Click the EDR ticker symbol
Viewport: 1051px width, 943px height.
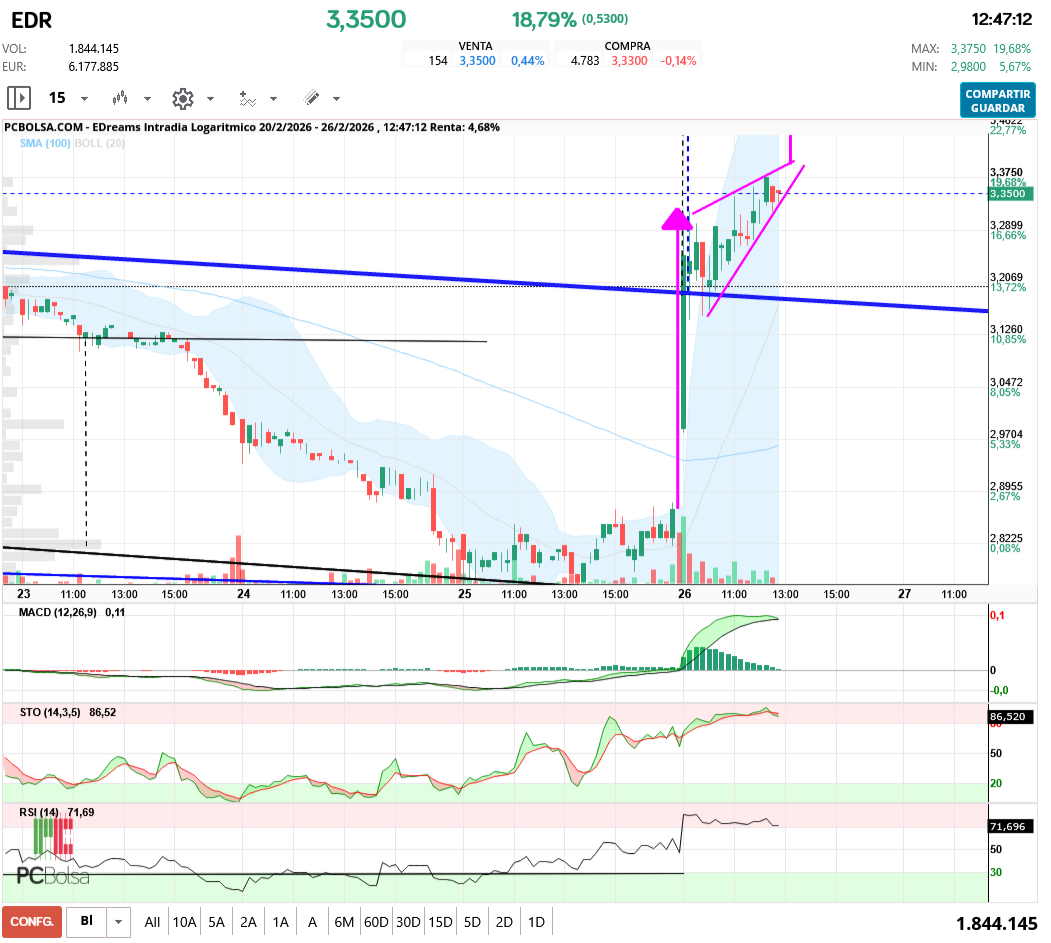[32, 20]
